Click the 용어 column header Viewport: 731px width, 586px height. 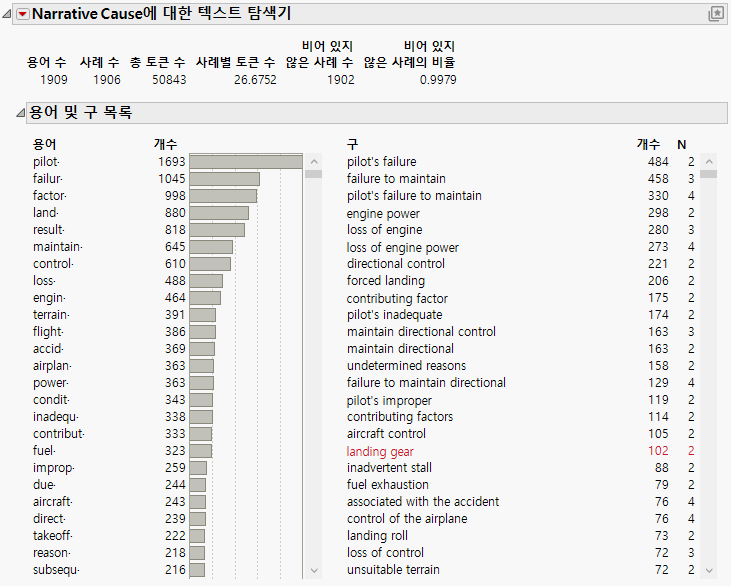click(x=44, y=145)
